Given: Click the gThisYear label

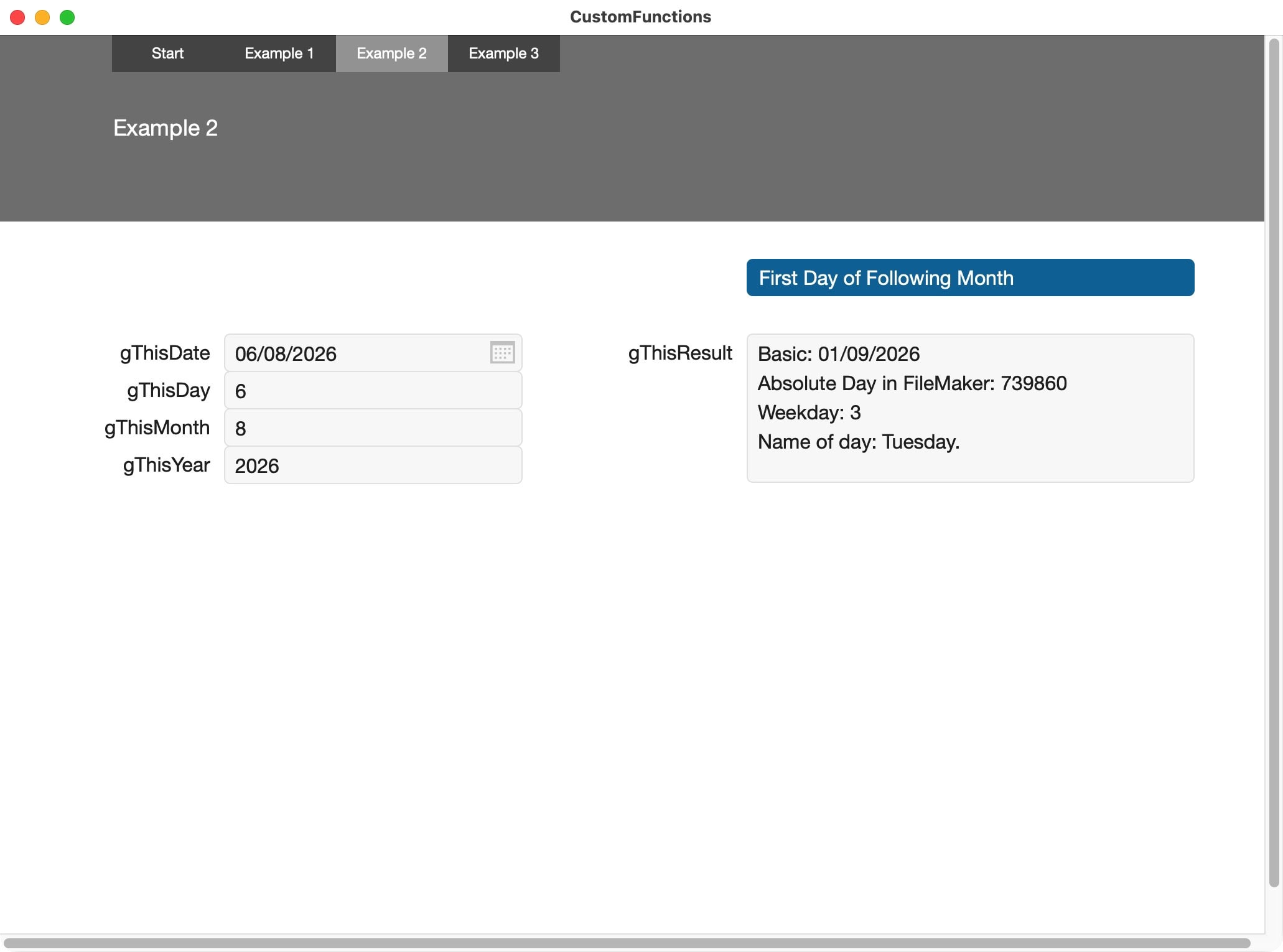Looking at the screenshot, I should pyautogui.click(x=166, y=465).
